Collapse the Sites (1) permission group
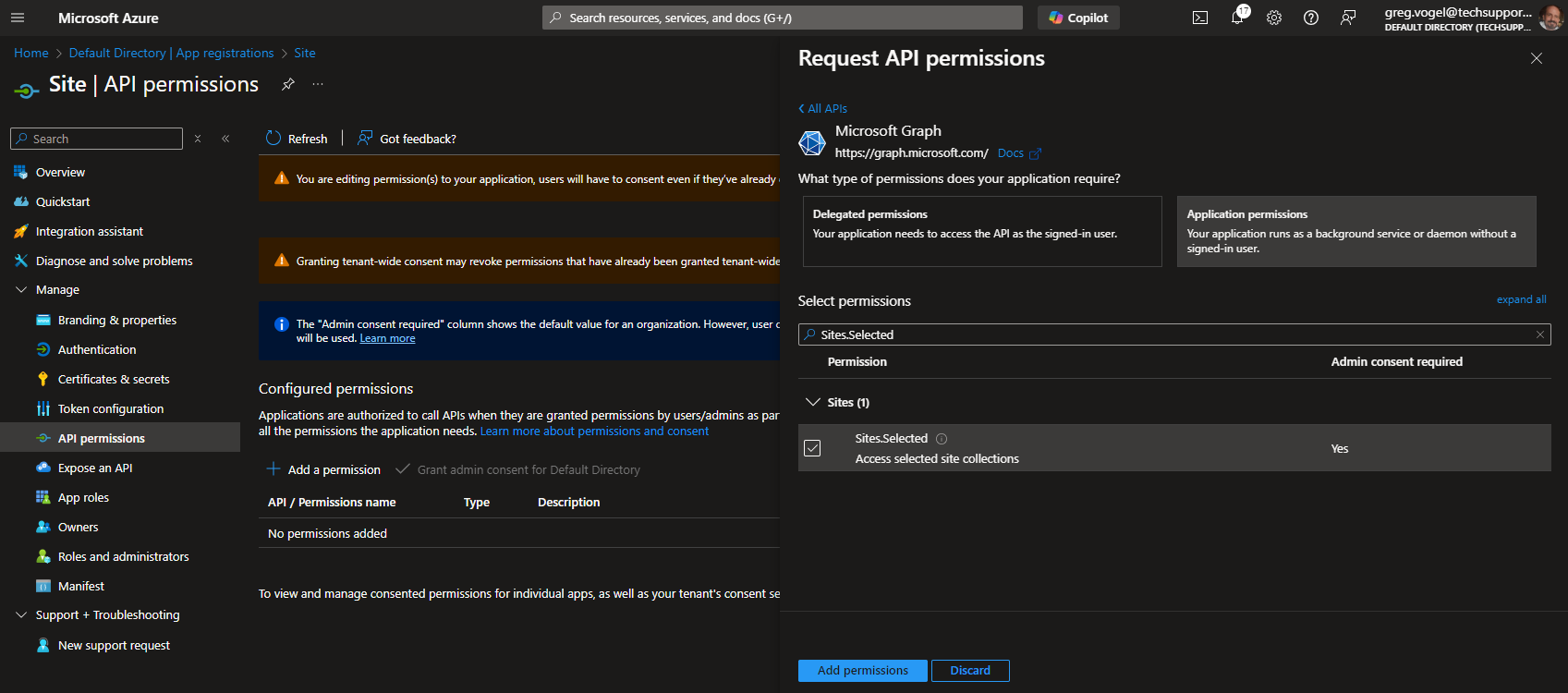Screen dimensions: 1568x693 click(x=813, y=402)
